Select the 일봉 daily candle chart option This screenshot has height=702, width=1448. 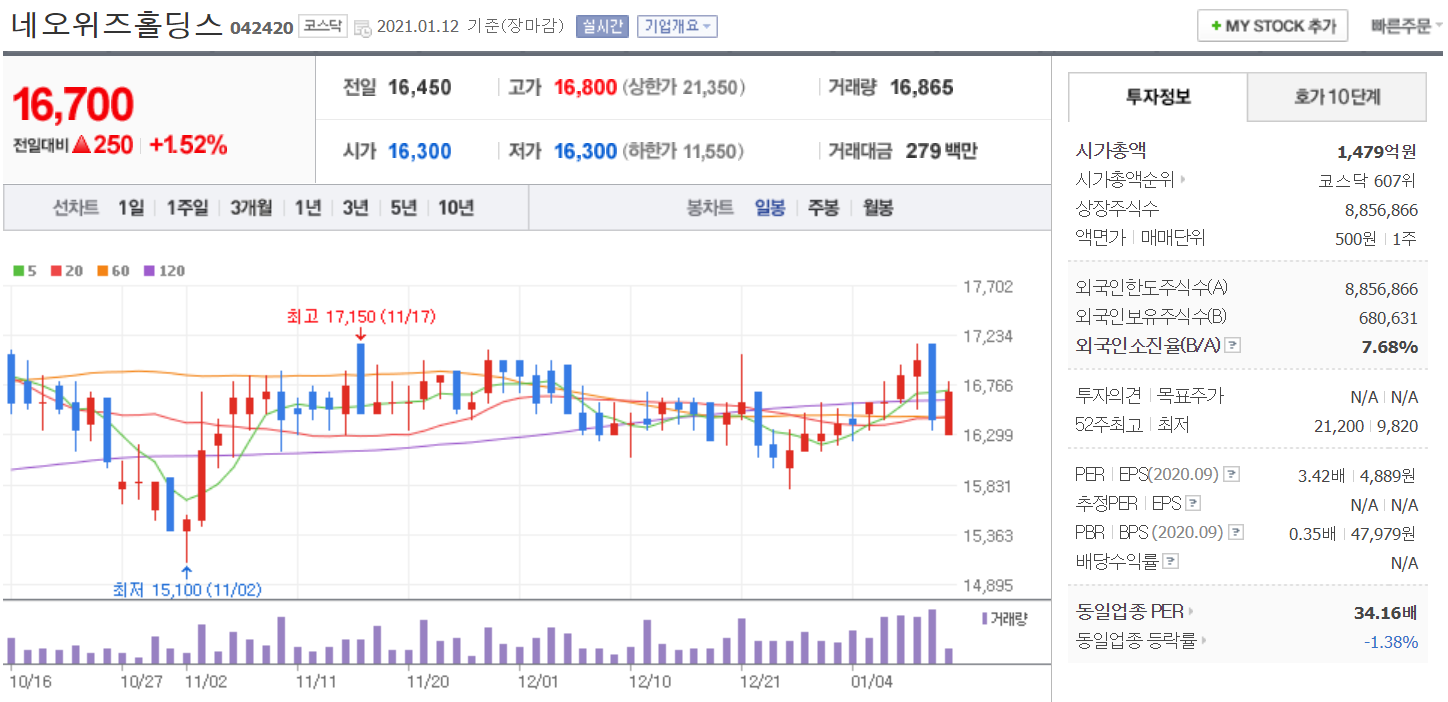coord(770,208)
